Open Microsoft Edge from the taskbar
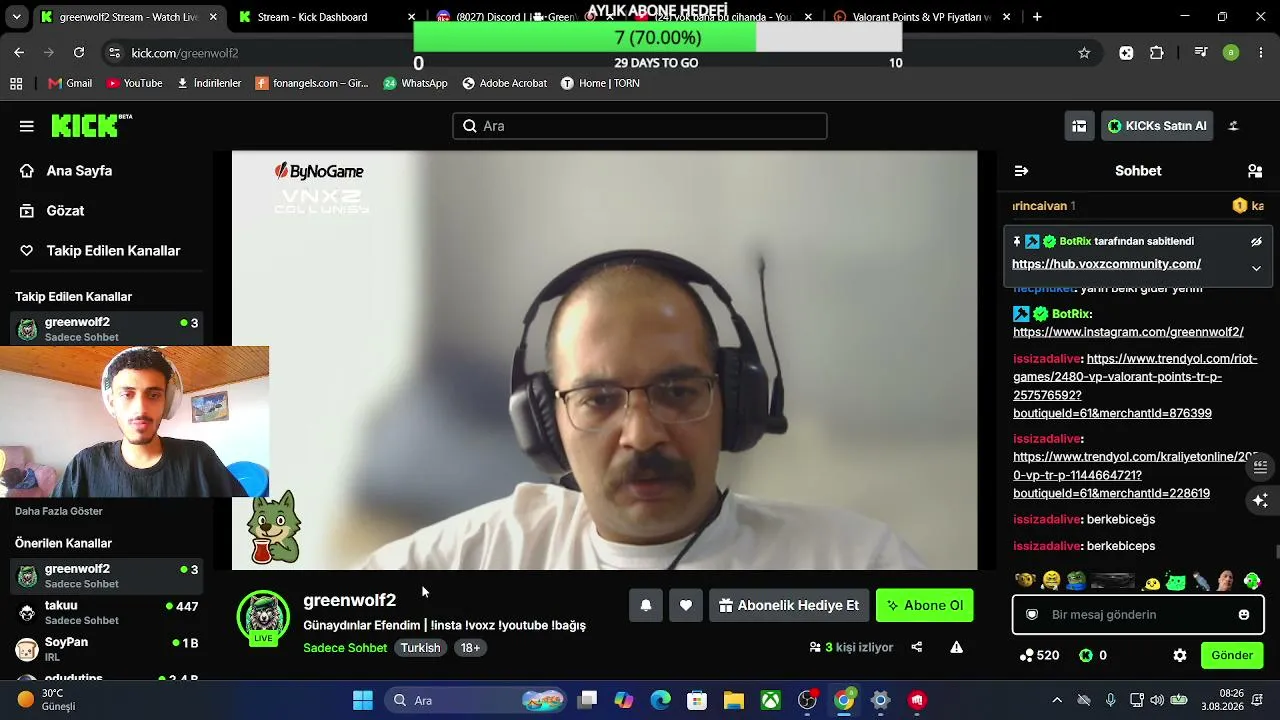The height and width of the screenshot is (720, 1280). (x=661, y=700)
